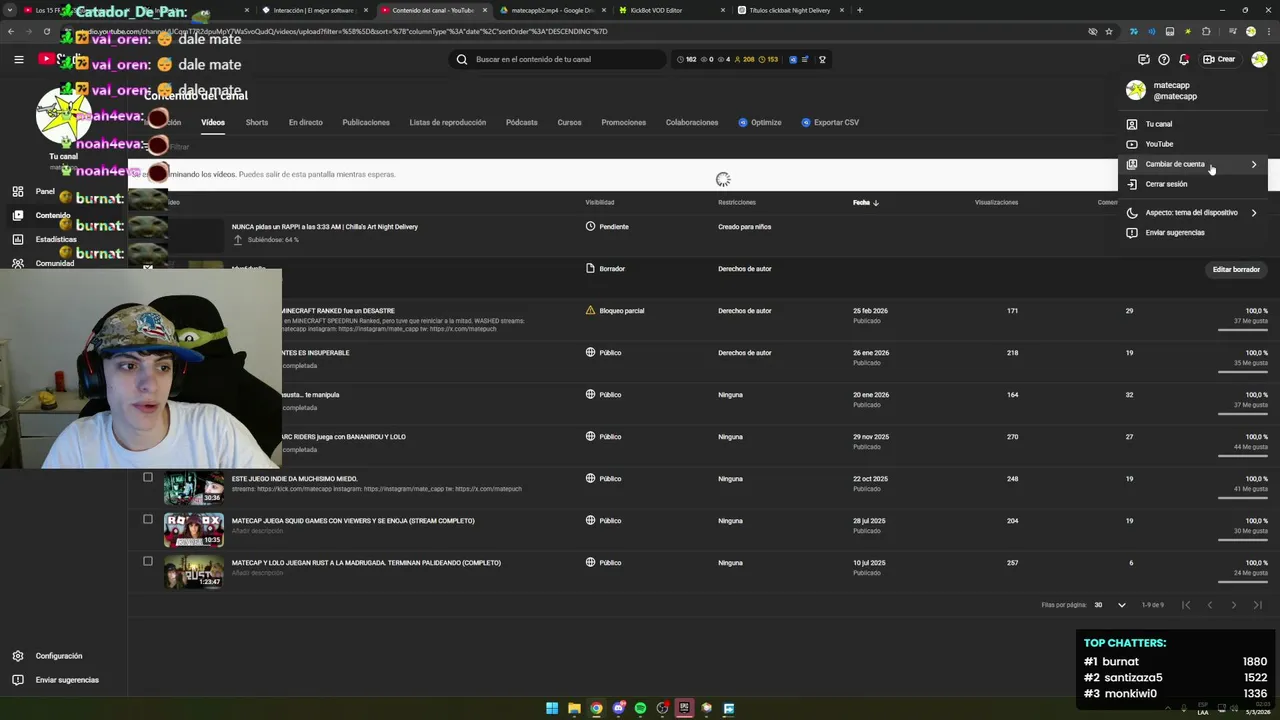Open Chrome three-dot menu
This screenshot has width=1280, height=720.
pyautogui.click(x=1268, y=31)
